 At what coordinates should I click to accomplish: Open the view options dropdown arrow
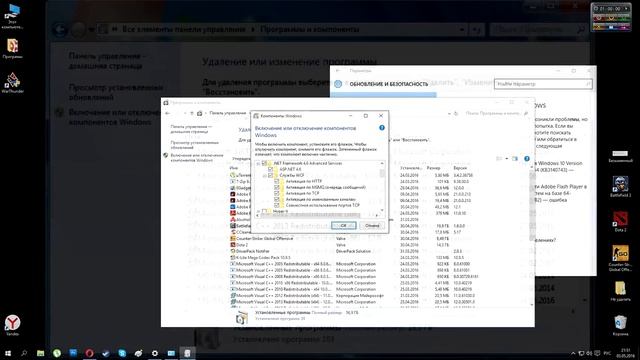tap(507, 158)
